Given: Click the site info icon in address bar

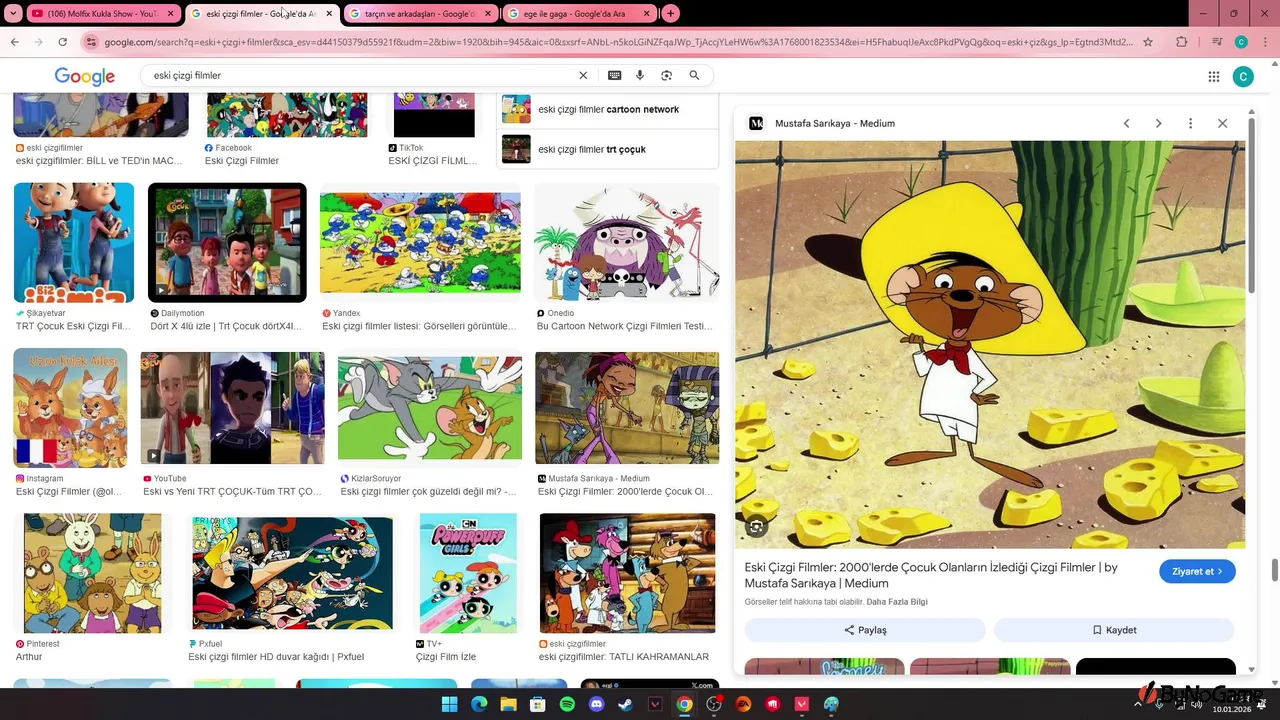Looking at the screenshot, I should coord(92,42).
